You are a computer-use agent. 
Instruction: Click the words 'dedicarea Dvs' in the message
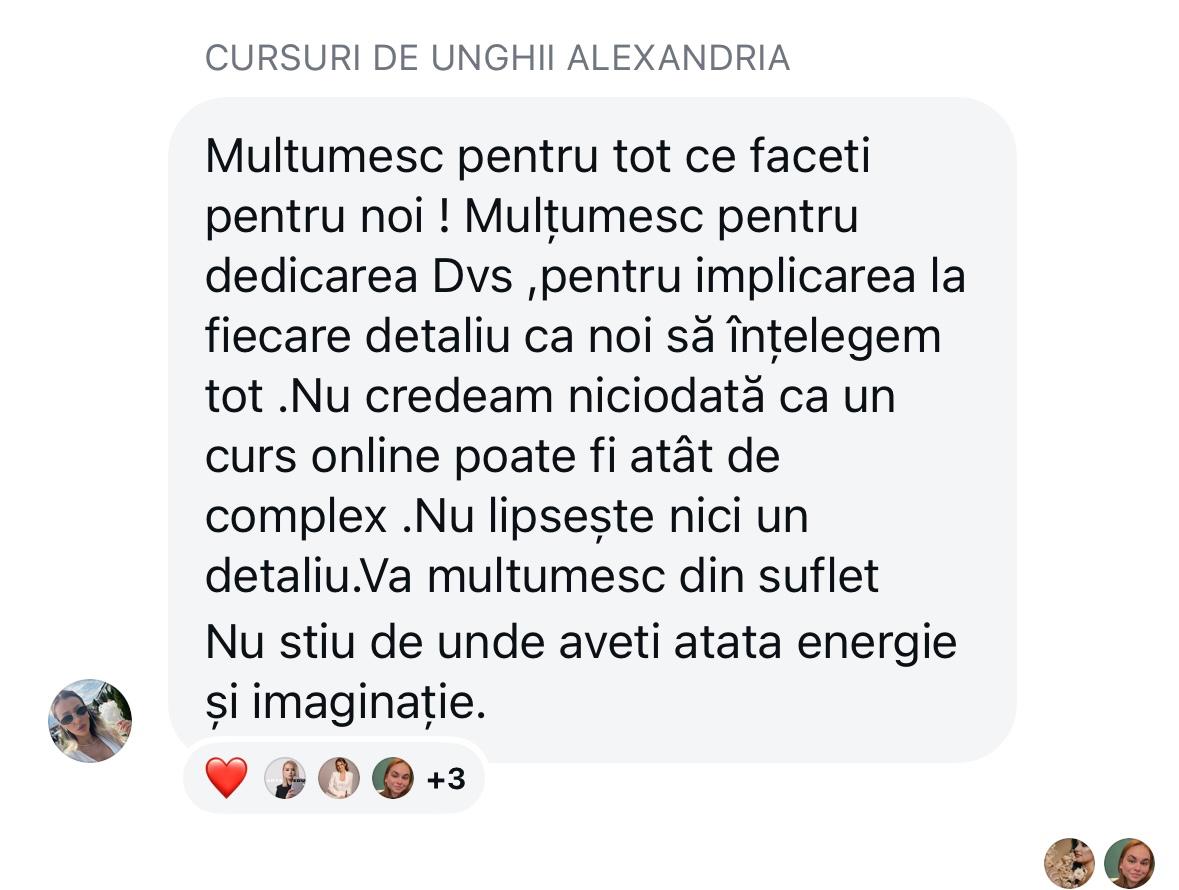pos(359,276)
